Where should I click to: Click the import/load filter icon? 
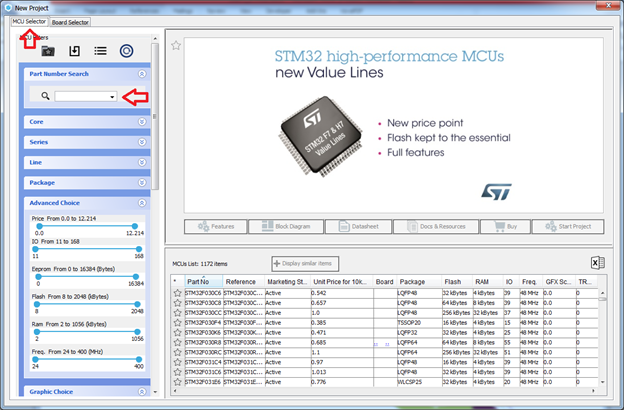coord(74,51)
